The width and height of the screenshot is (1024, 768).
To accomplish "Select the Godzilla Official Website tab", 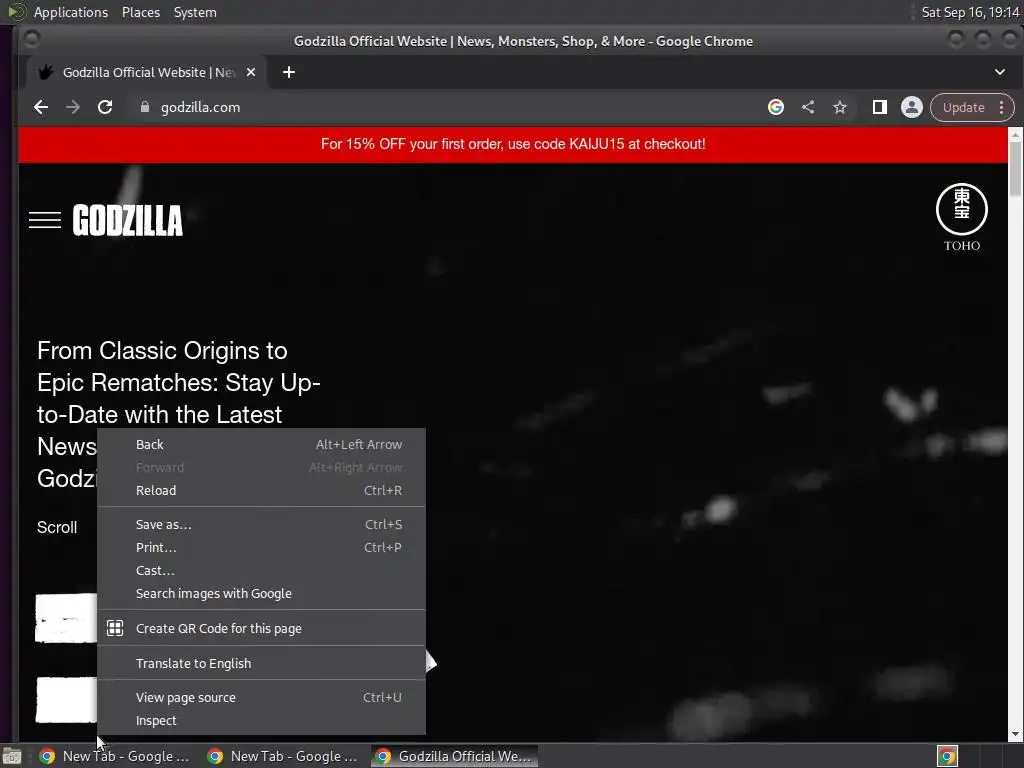I will click(147, 72).
